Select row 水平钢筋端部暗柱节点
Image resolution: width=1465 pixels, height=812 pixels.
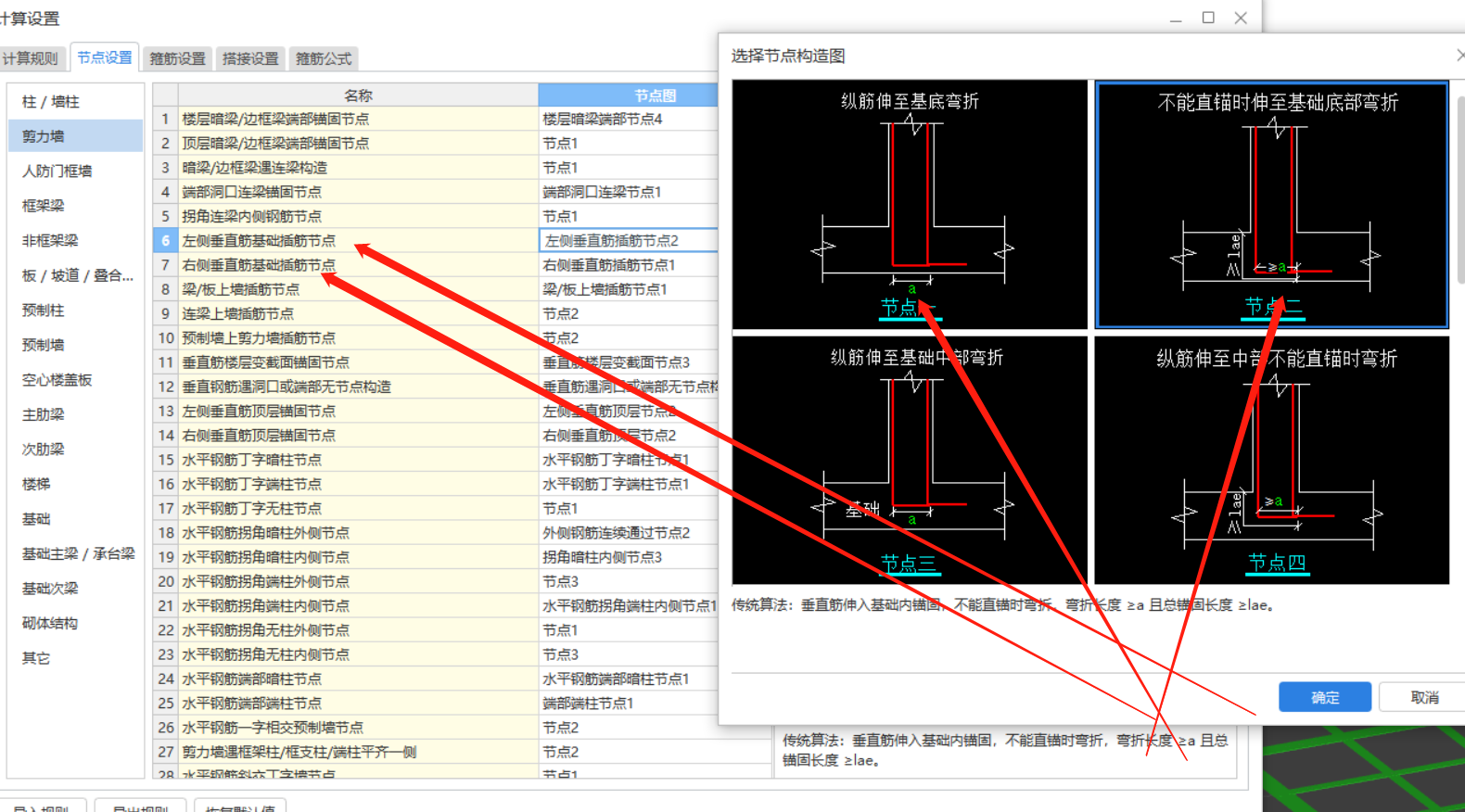tap(358, 679)
